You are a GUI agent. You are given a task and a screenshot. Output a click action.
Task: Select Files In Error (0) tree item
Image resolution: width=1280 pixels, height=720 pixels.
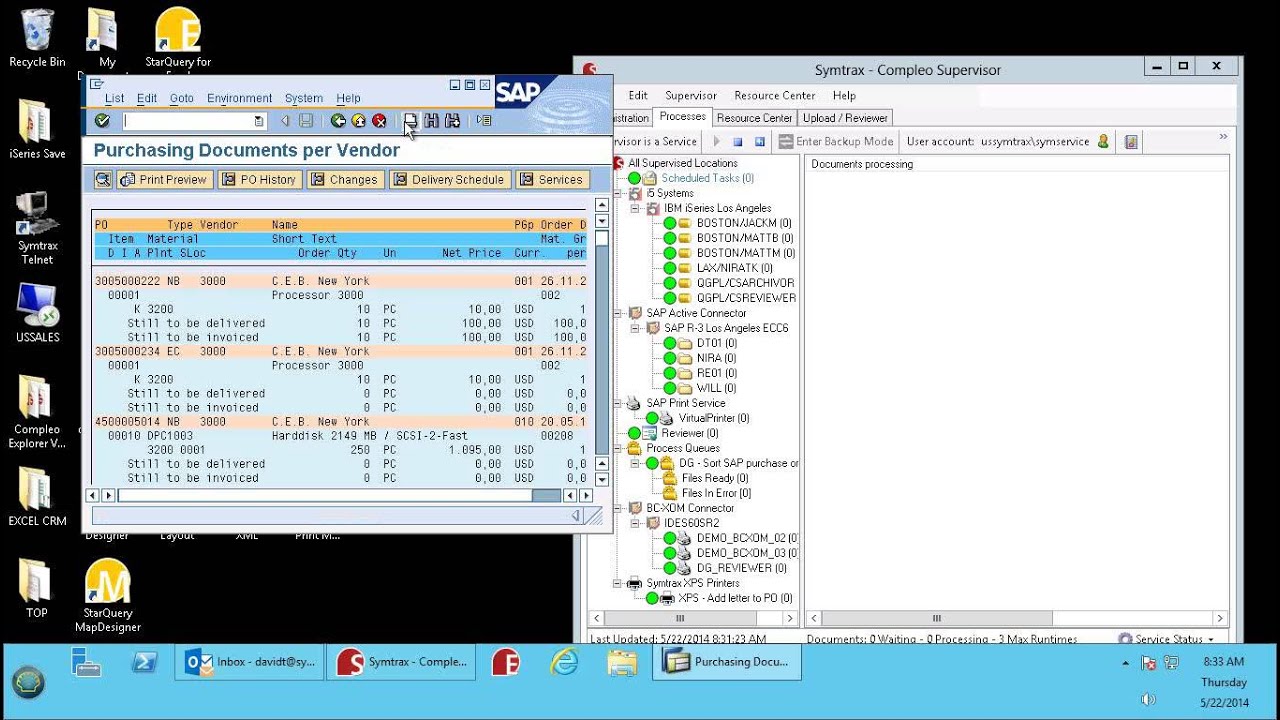point(716,493)
